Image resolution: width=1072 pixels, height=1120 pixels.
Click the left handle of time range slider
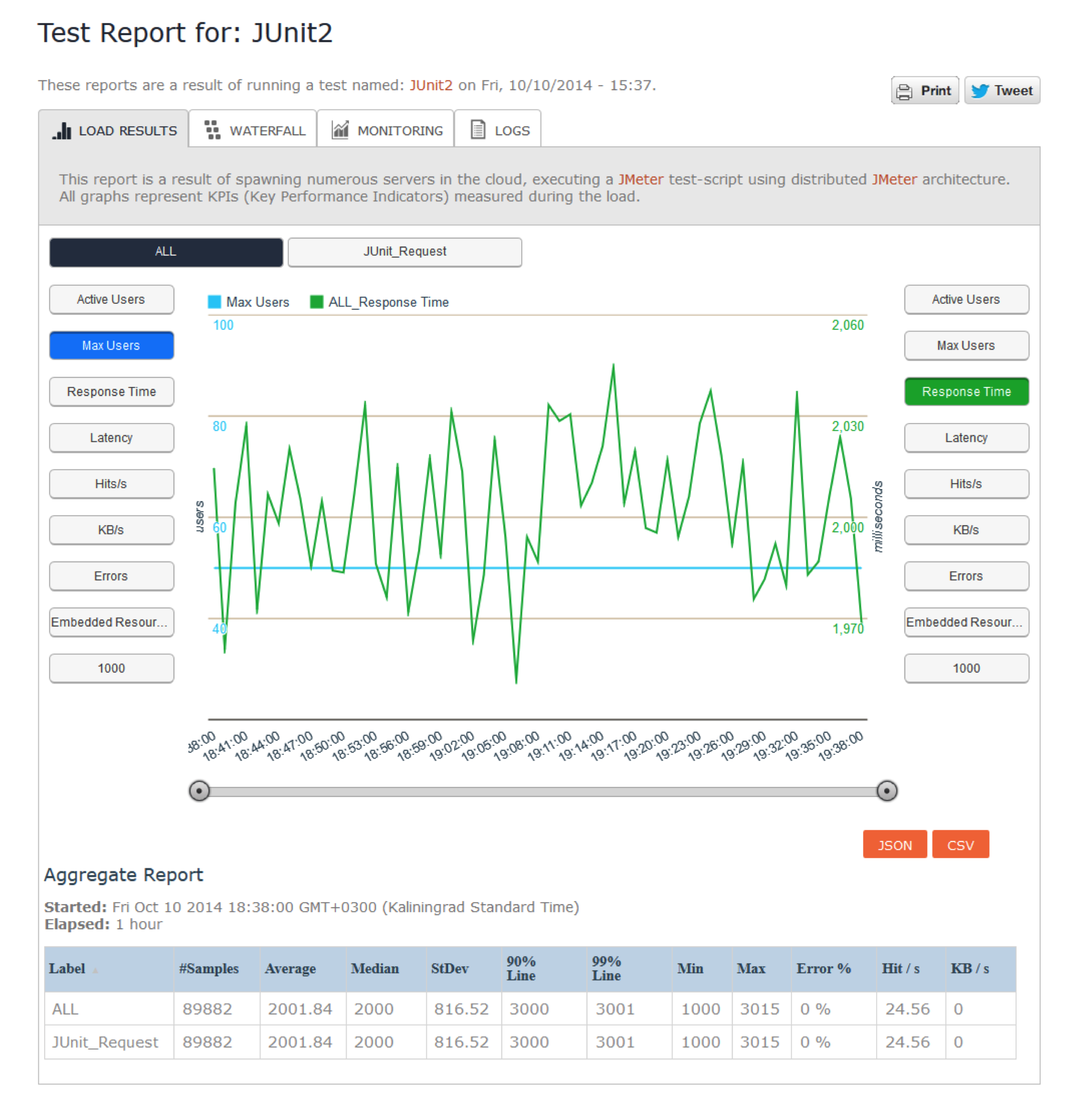[199, 791]
